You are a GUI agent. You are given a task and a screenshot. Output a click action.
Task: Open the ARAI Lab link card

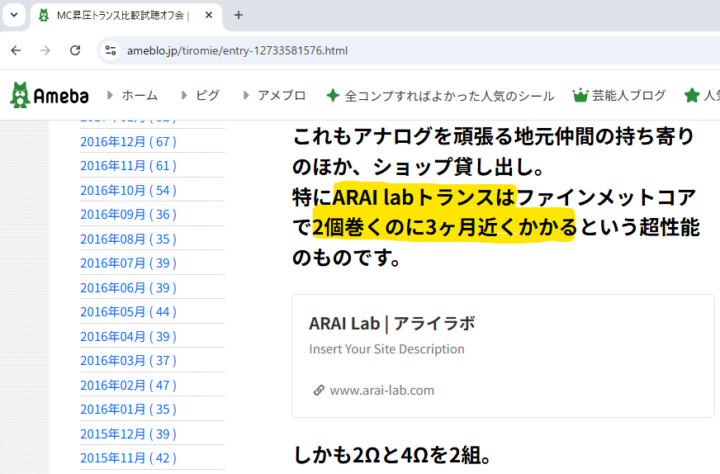pyautogui.click(x=503, y=356)
